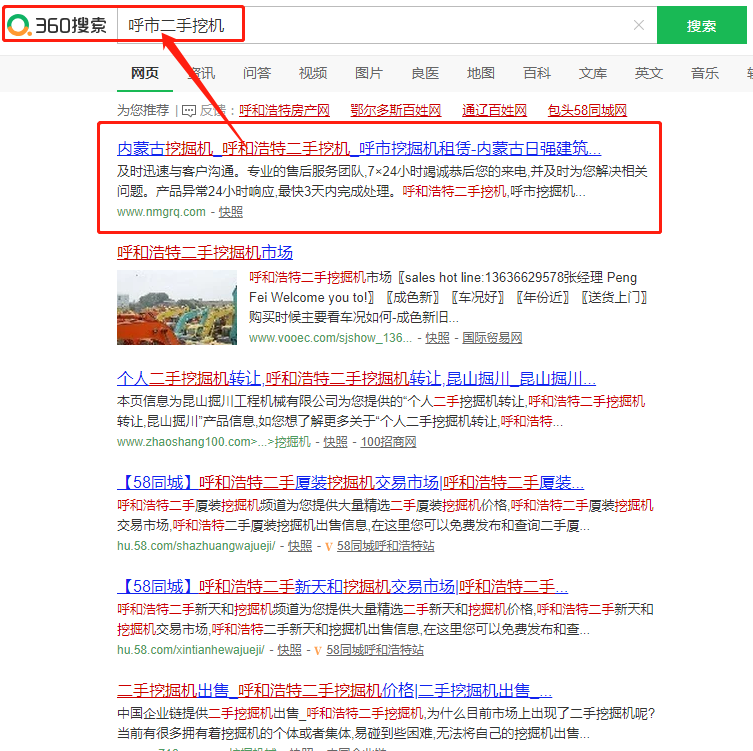This screenshot has height=751, width=753.
Task: Select the 百科 tab
Action: (x=537, y=73)
